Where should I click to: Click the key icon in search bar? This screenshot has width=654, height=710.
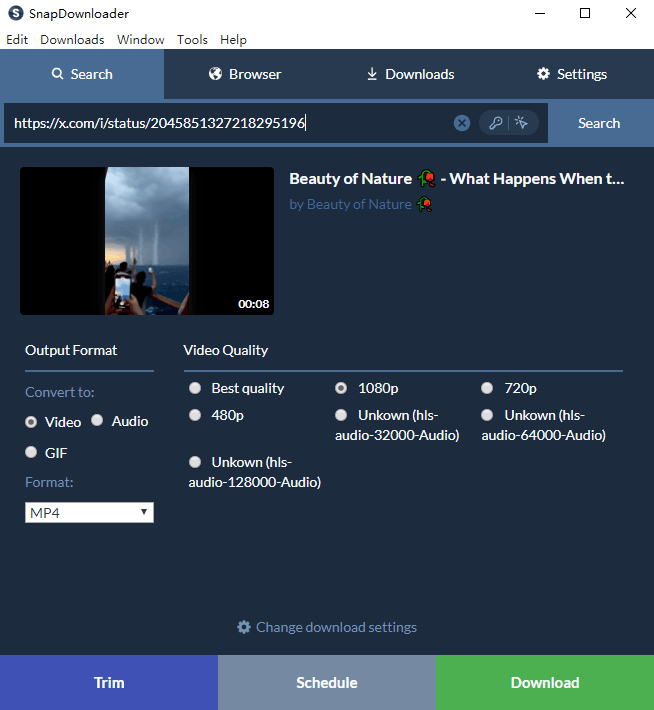(495, 123)
